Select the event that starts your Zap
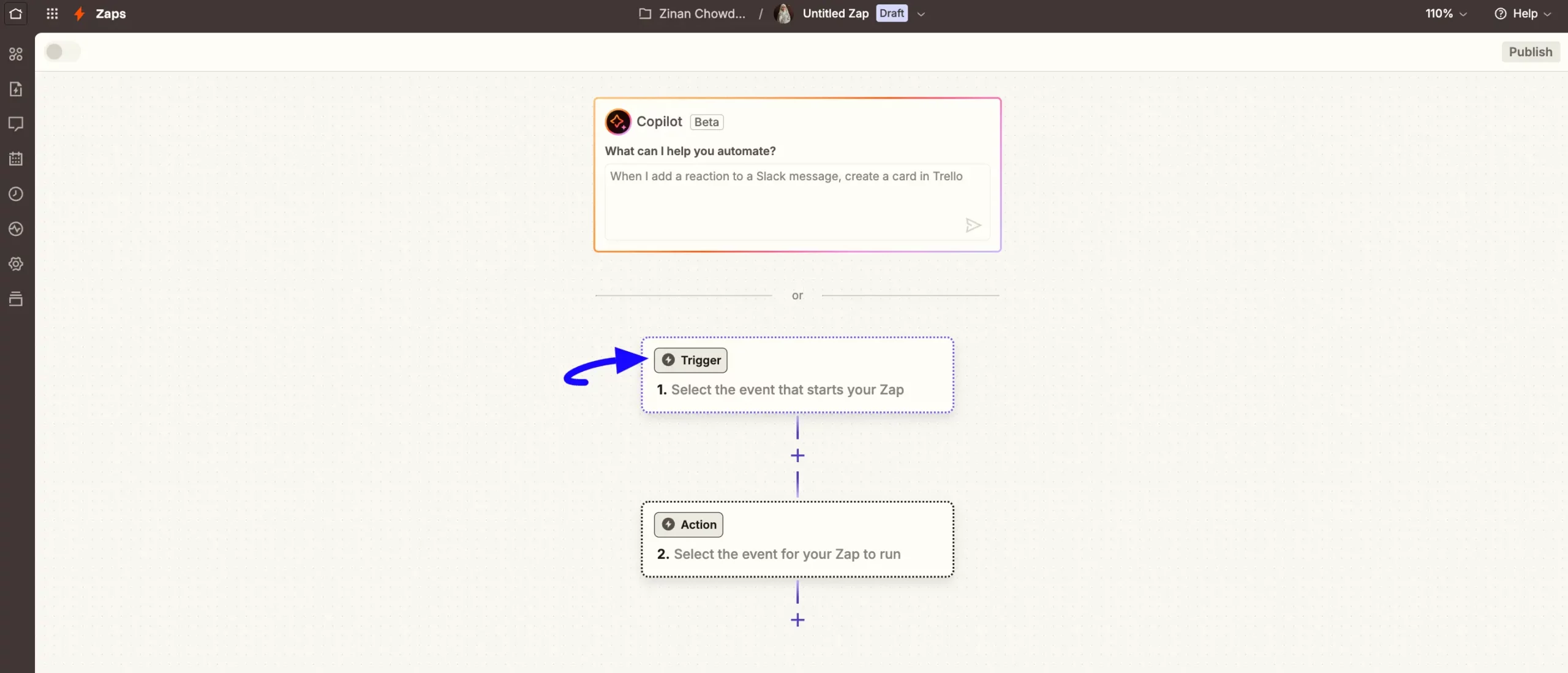 (787, 389)
